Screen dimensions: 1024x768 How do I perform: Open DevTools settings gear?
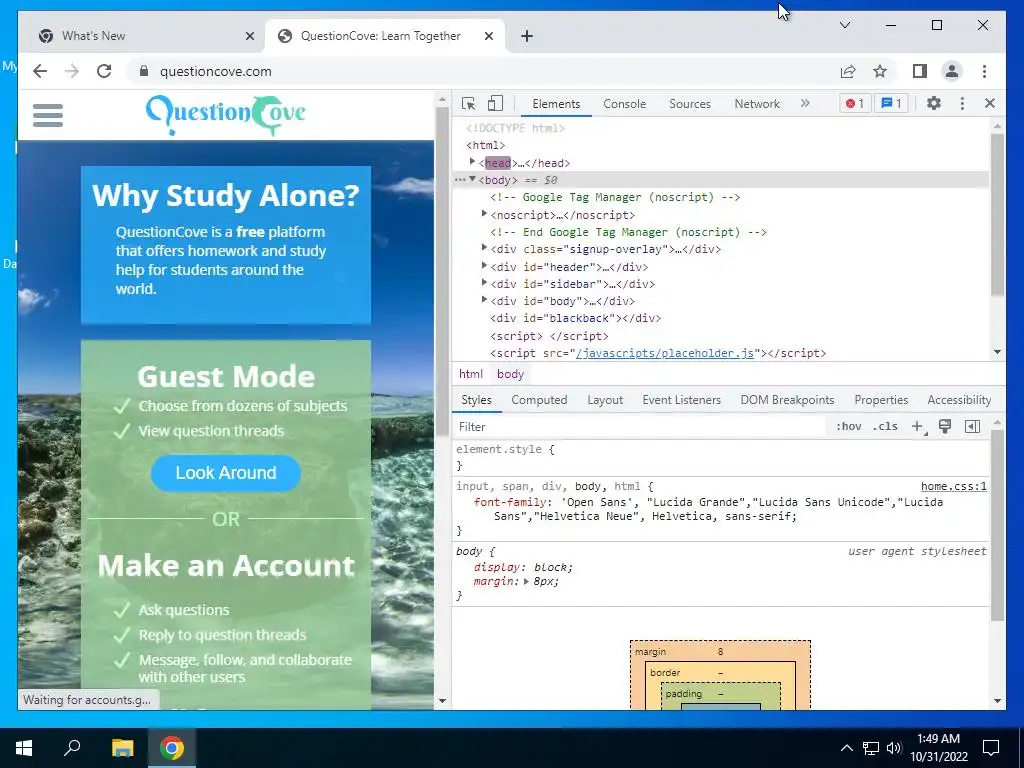(934, 103)
